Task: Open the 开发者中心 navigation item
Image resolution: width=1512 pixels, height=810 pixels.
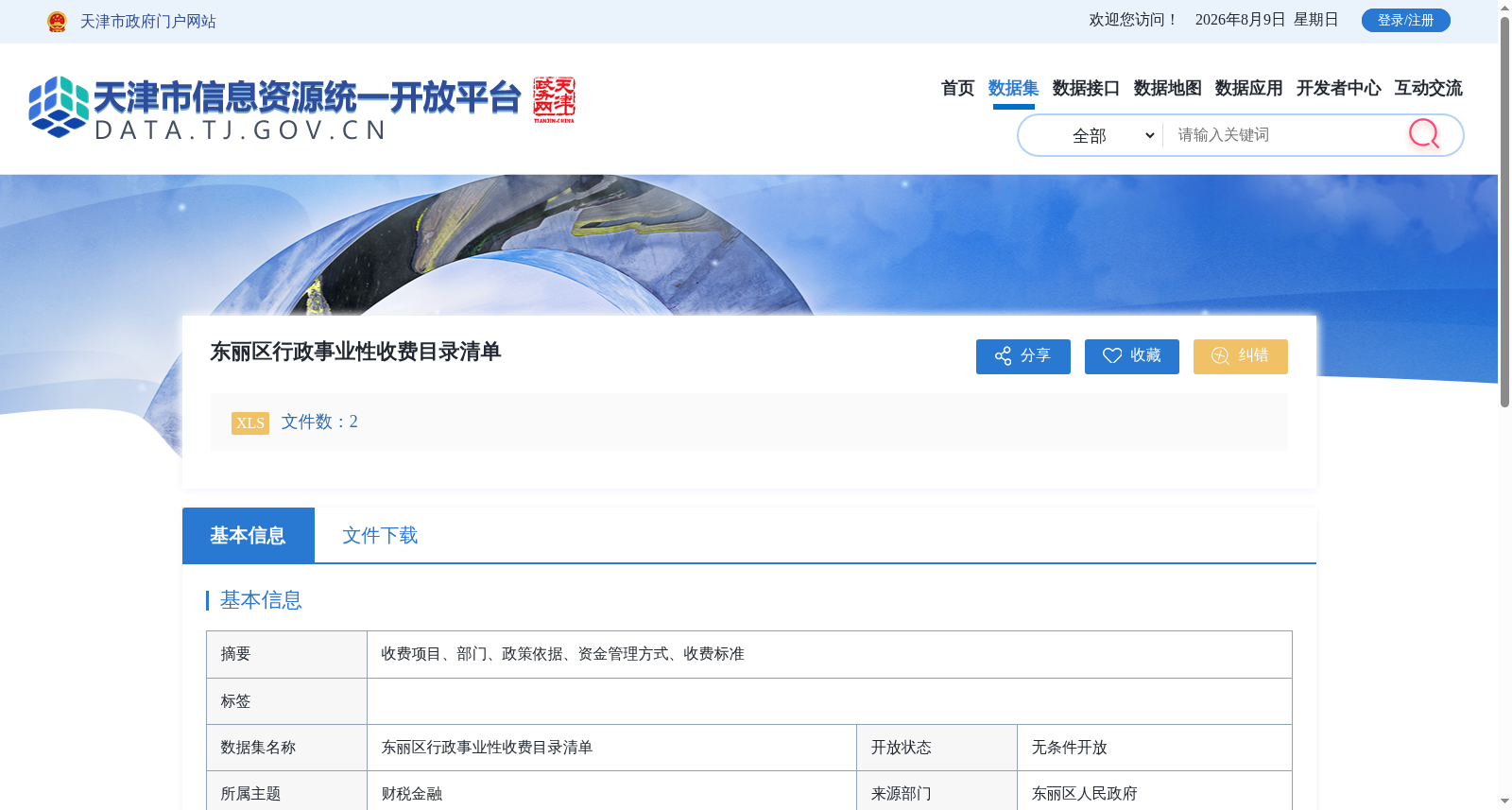Action: point(1338,88)
